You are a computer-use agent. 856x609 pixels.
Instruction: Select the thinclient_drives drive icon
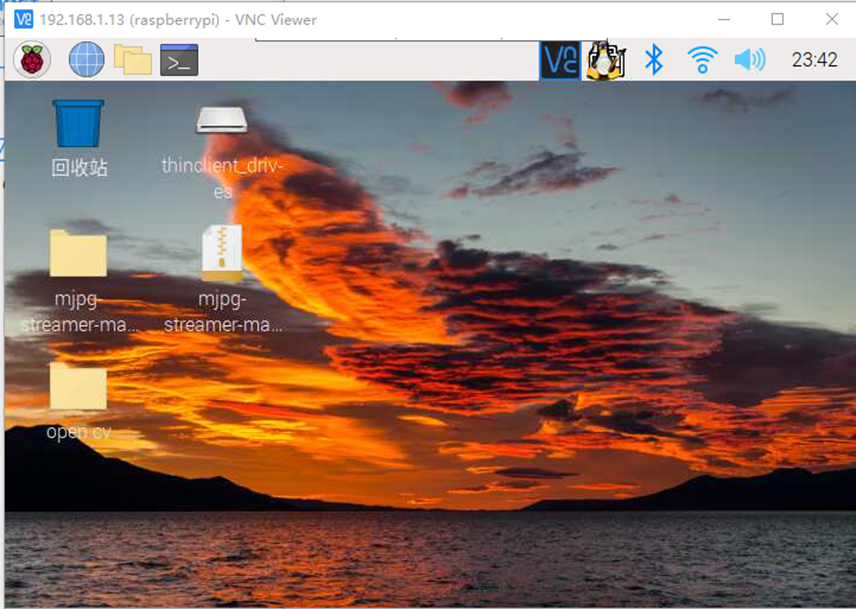(222, 120)
